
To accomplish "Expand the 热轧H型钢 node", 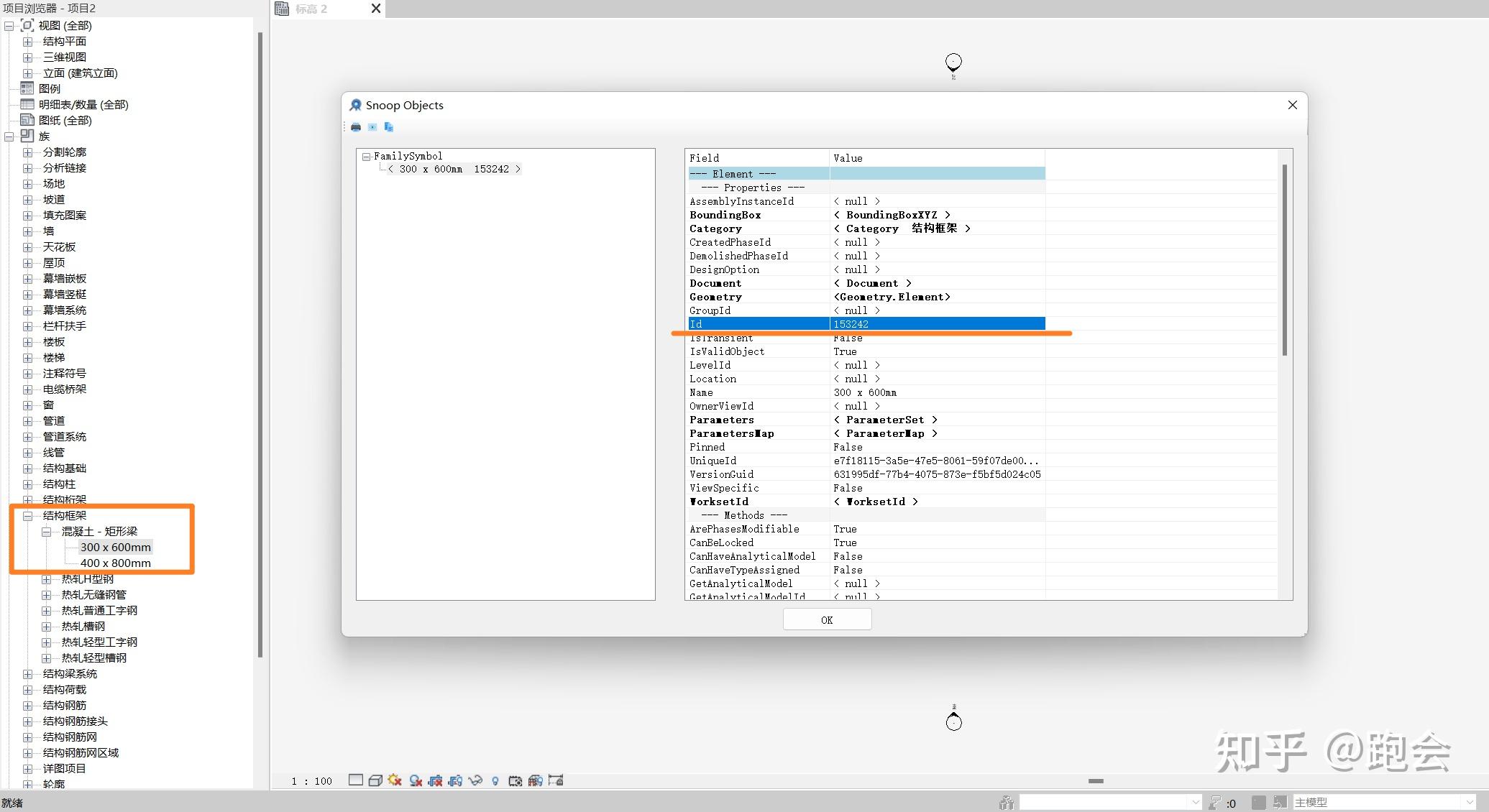I will click(46, 579).
